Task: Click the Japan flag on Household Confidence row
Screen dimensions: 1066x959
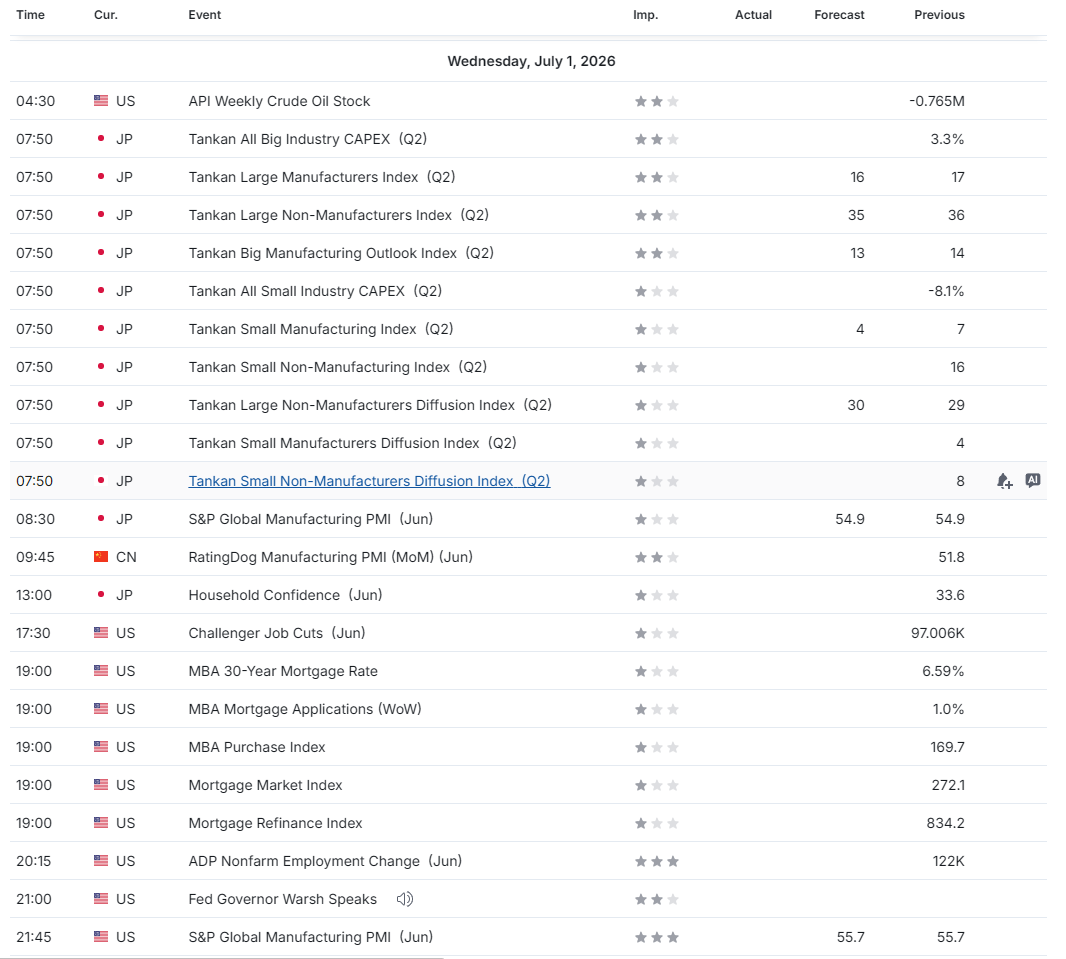Action: pos(101,595)
